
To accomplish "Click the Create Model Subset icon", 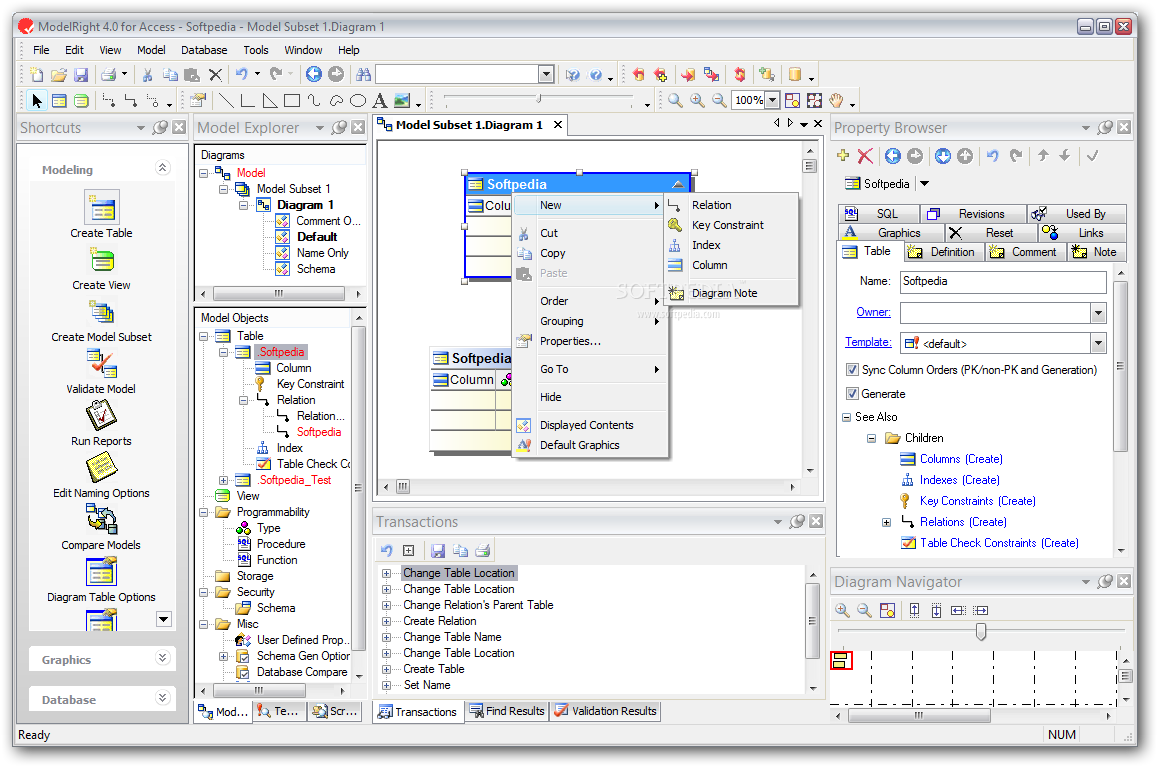I will pyautogui.click(x=101, y=312).
